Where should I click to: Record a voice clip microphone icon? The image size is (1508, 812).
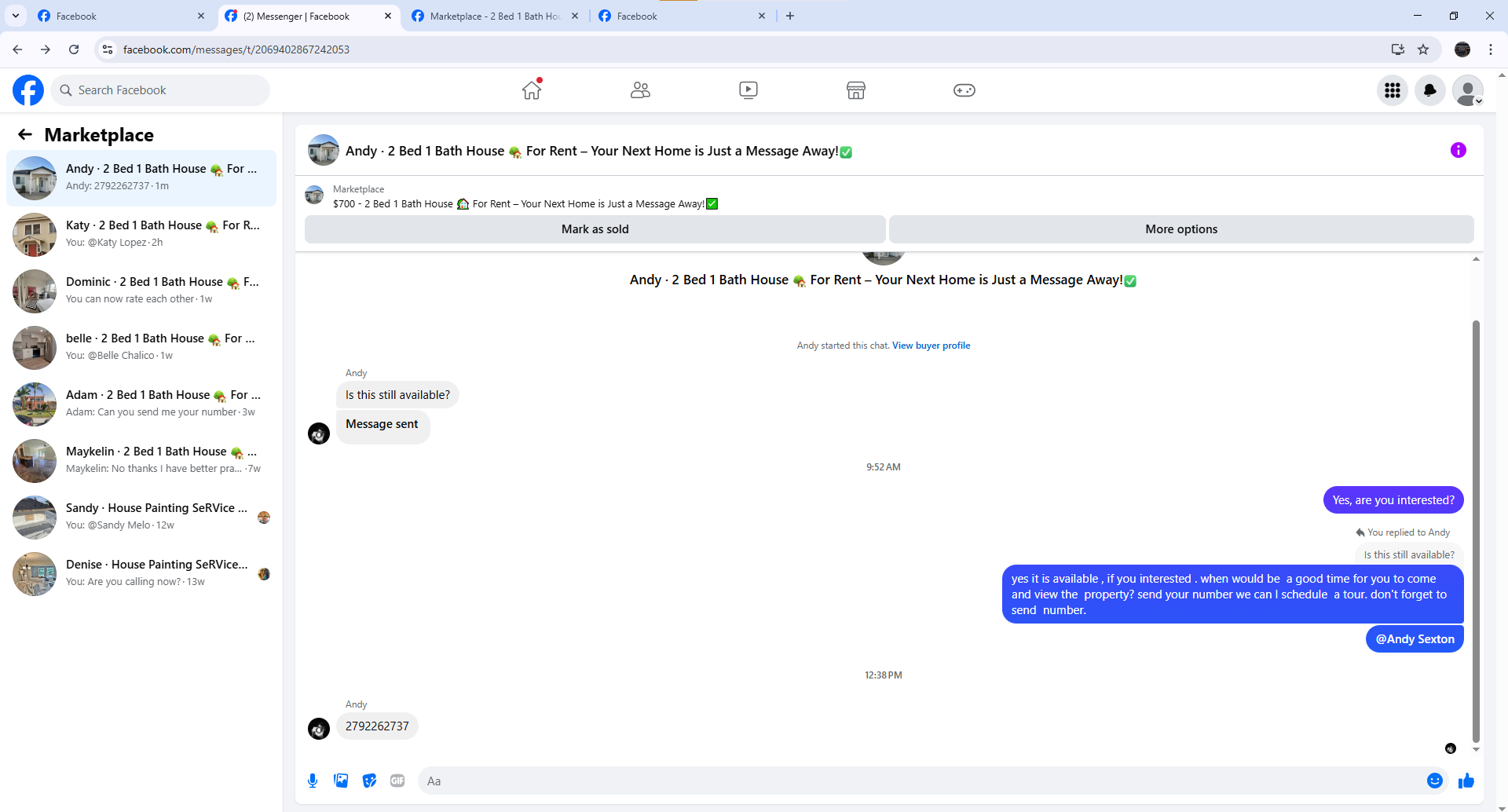coord(313,781)
